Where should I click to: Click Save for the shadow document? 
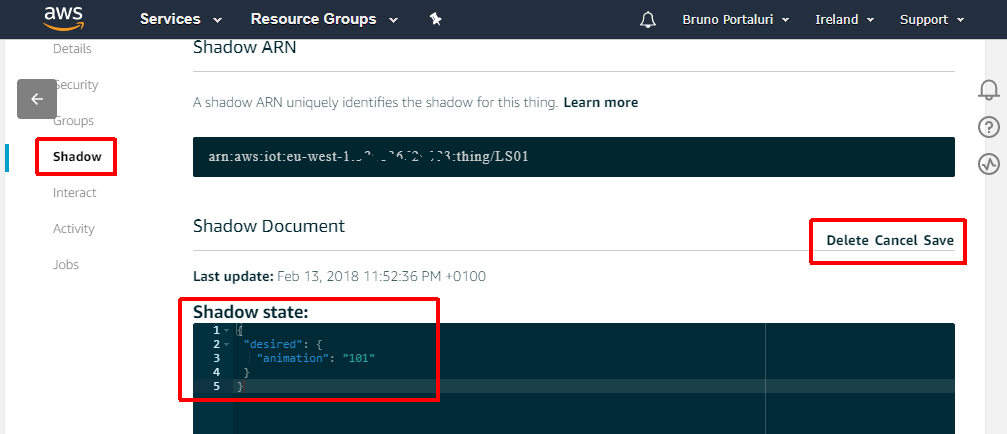click(938, 241)
